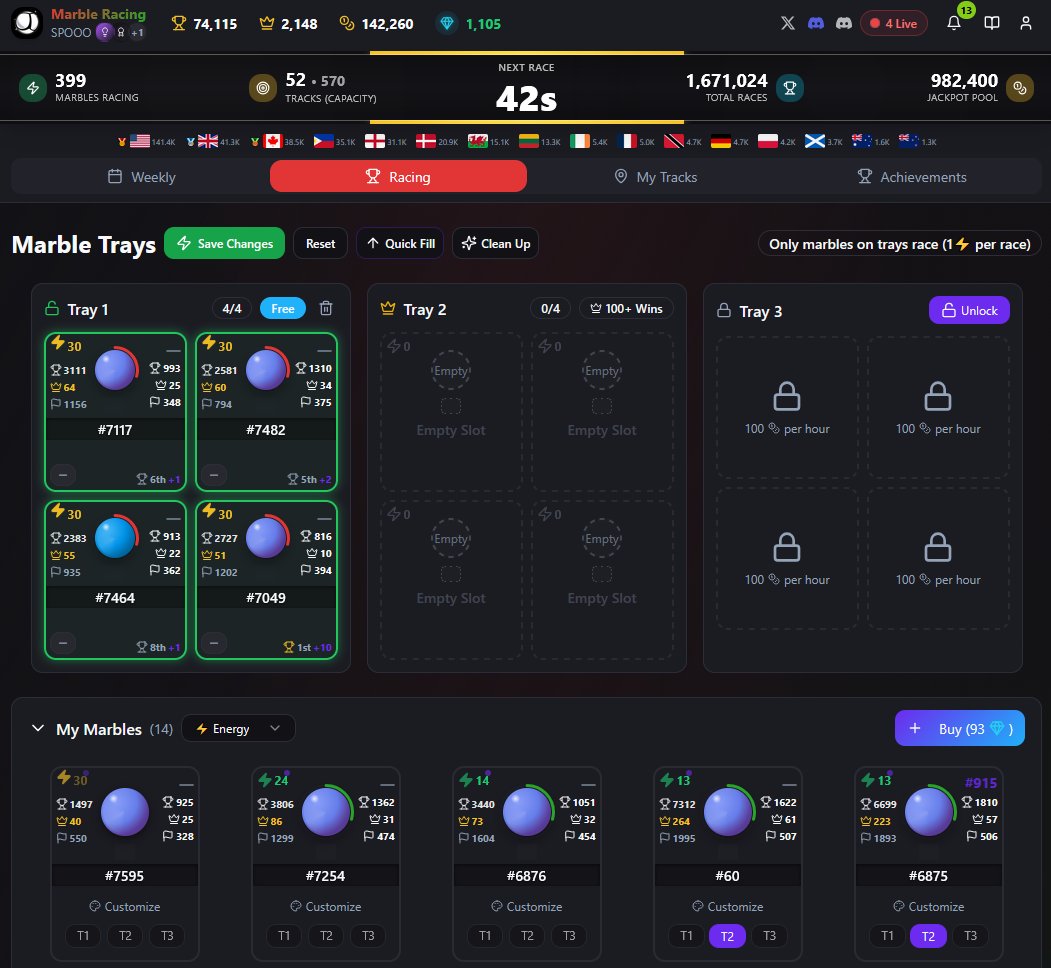Remove marble #7117 from tray
Viewport: 1051px width, 968px height.
point(63,475)
